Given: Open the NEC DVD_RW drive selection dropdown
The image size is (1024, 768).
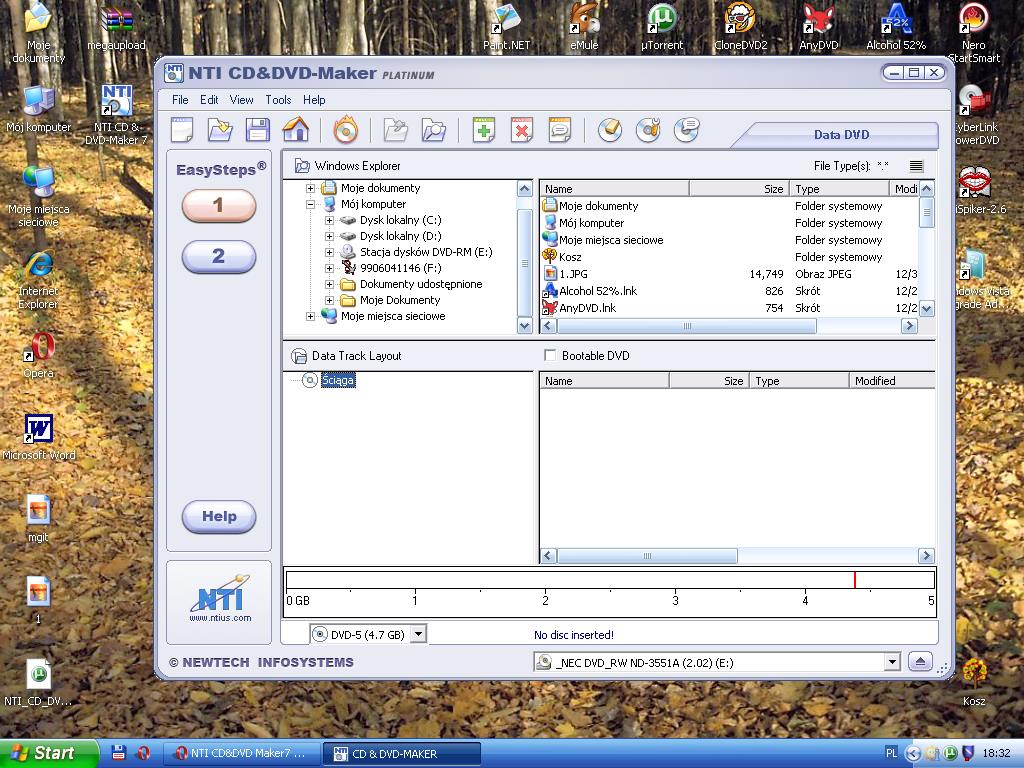Looking at the screenshot, I should point(892,662).
